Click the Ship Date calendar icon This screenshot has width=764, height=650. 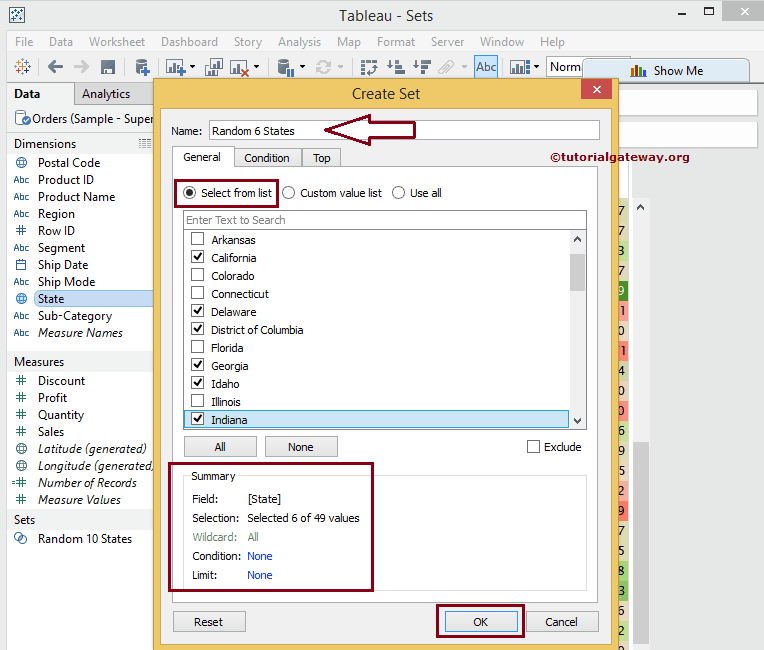point(21,265)
